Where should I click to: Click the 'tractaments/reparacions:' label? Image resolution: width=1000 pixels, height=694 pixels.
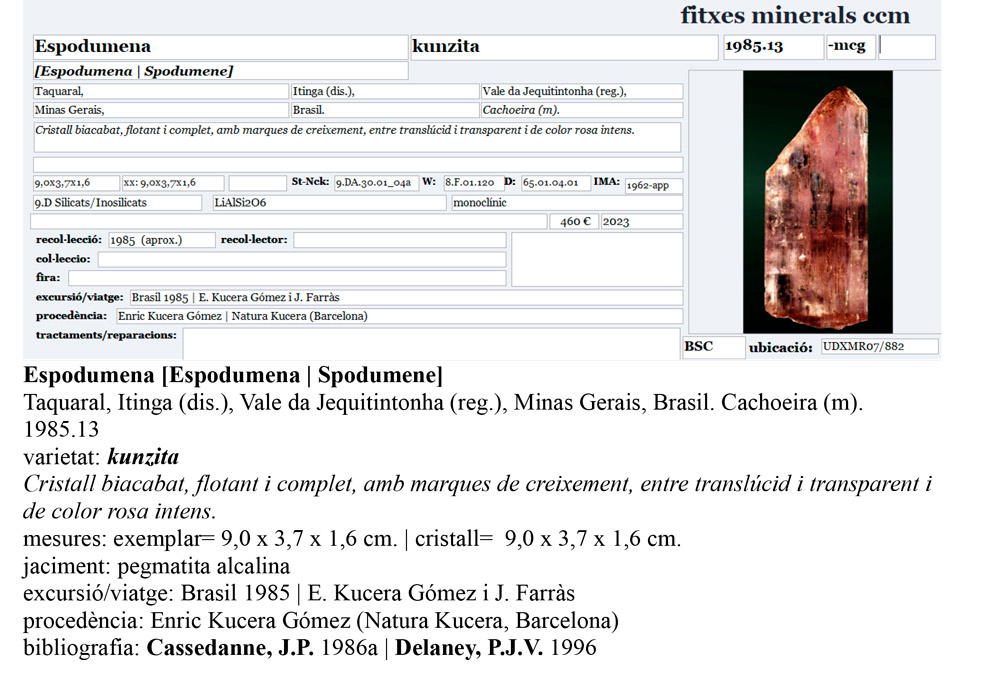click(107, 335)
